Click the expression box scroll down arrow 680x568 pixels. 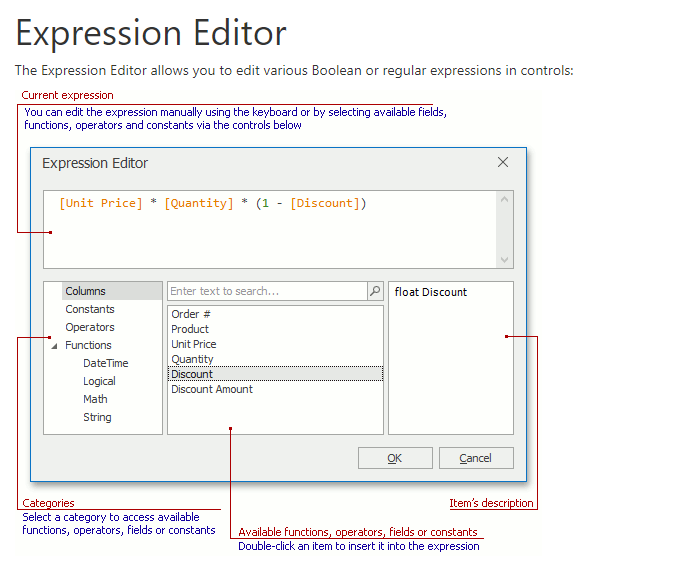[504, 260]
